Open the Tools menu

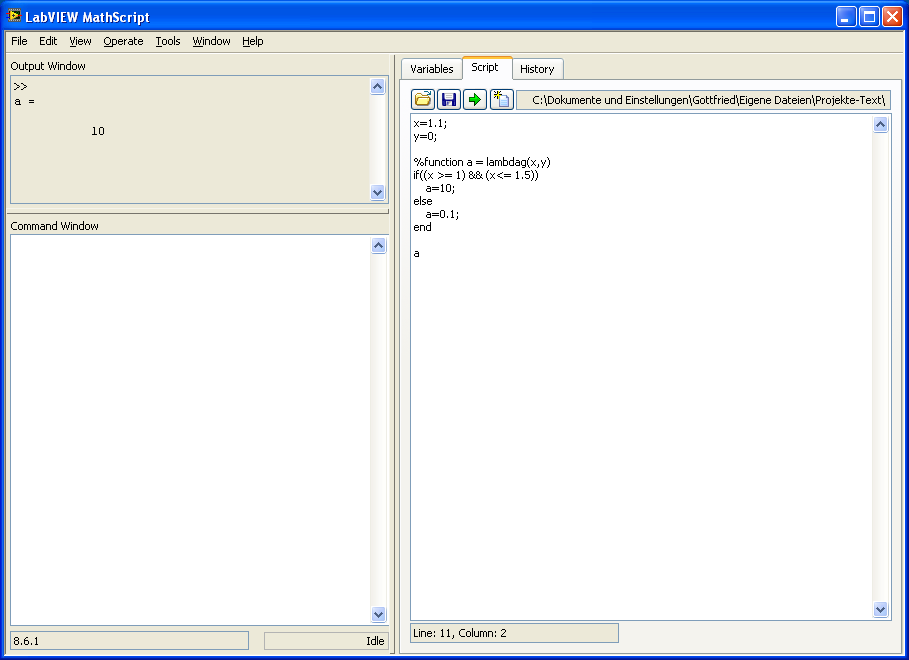point(168,41)
